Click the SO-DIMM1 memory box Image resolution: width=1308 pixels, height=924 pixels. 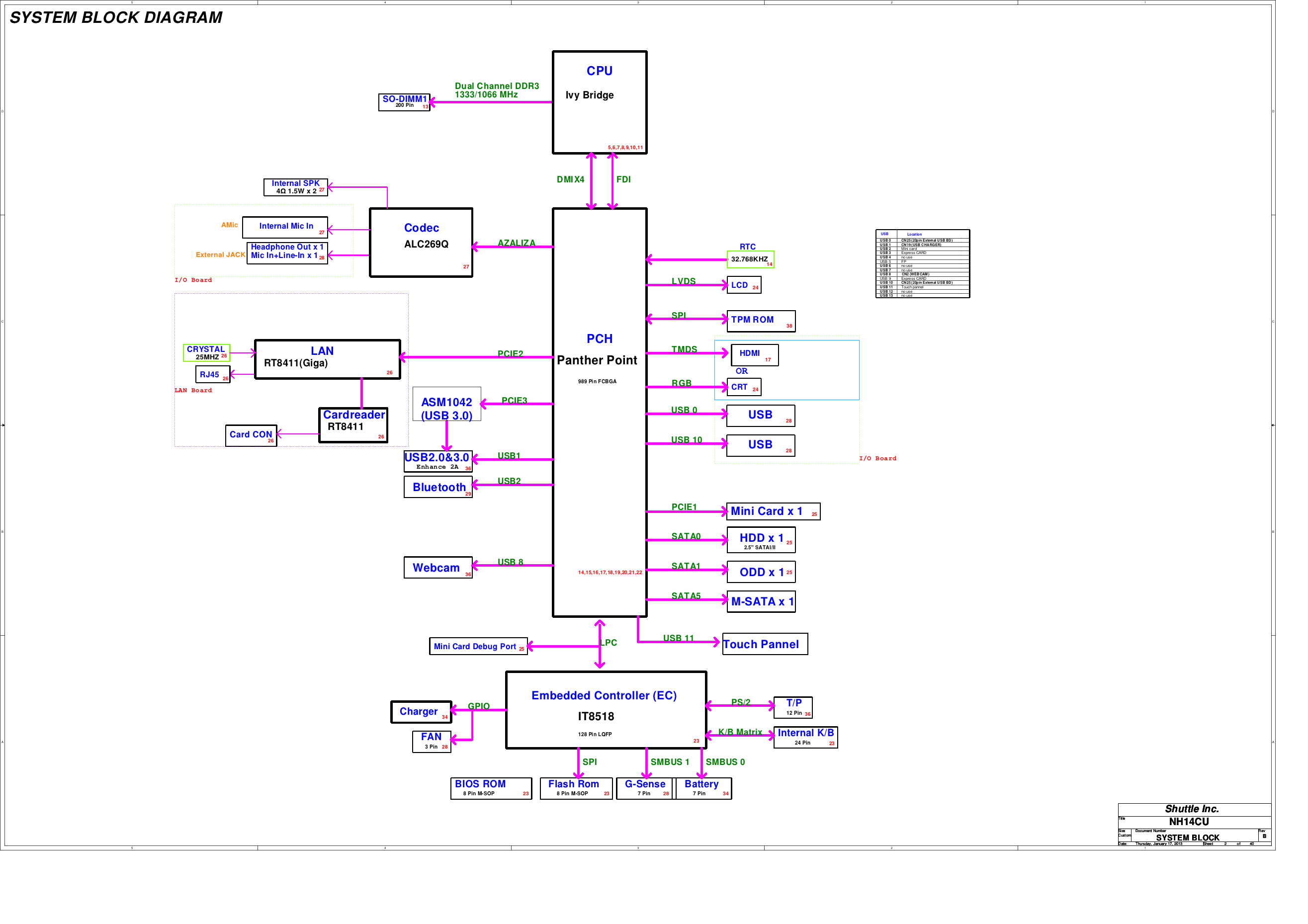pos(404,102)
